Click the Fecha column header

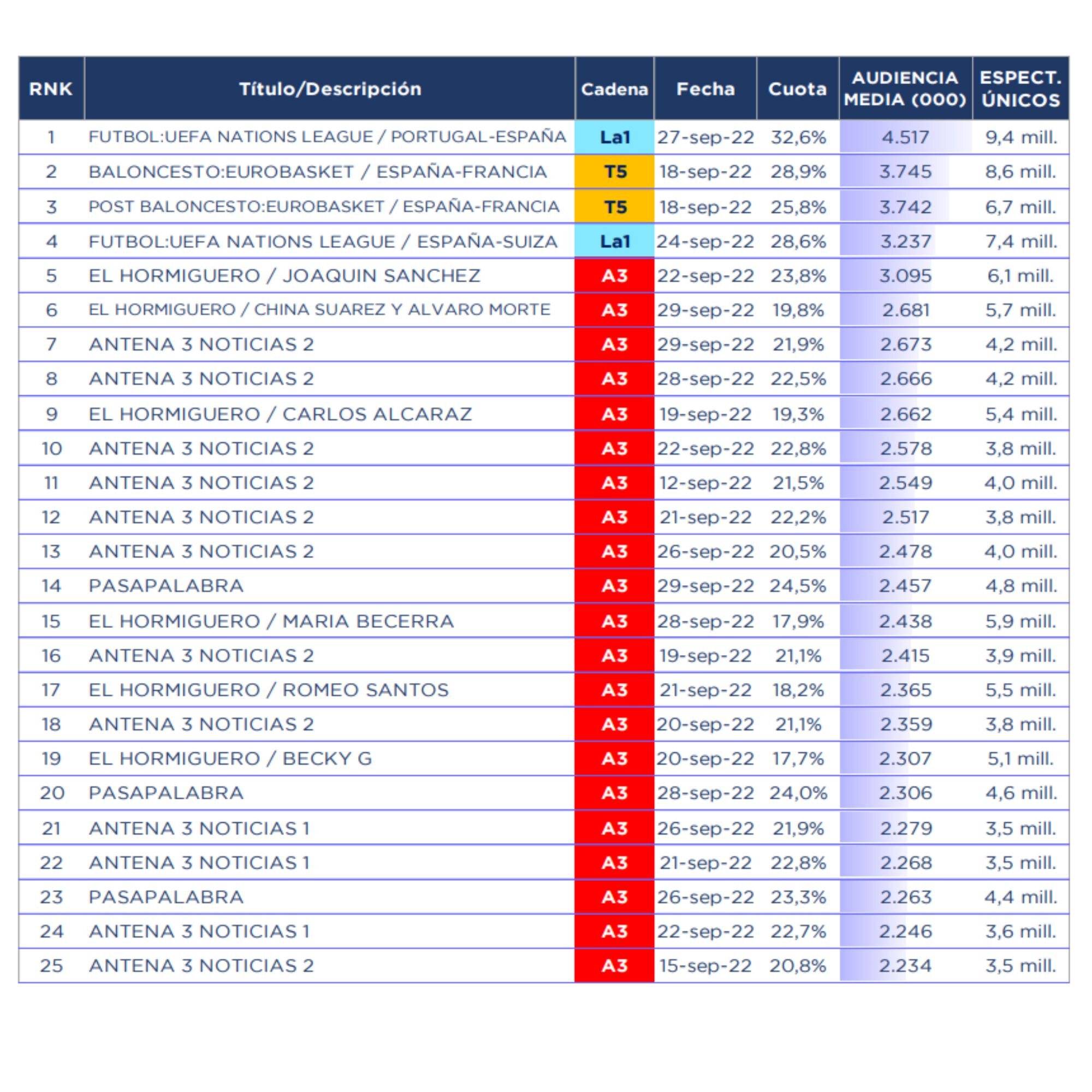705,89
